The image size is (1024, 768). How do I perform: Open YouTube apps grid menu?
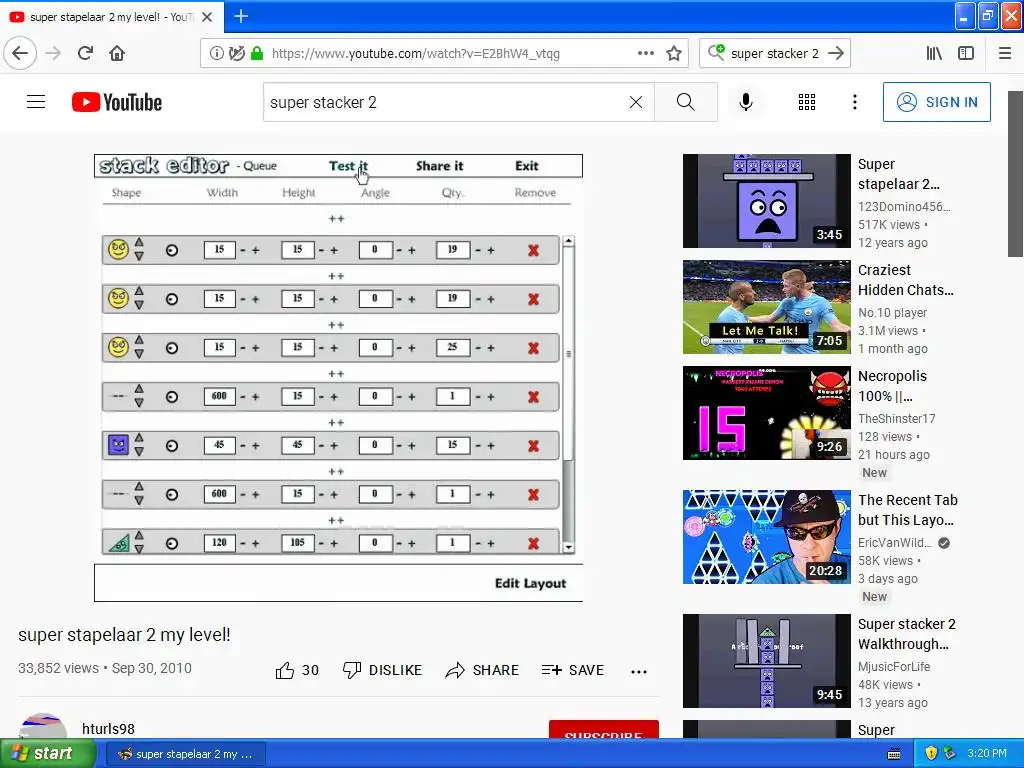click(807, 102)
